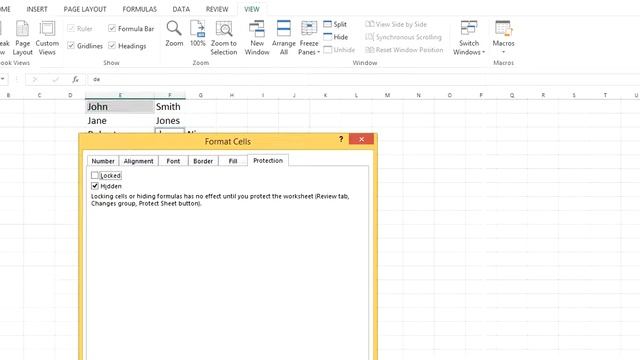Image resolution: width=640 pixels, height=360 pixels.
Task: Close the Format Cells dialog
Action: click(361, 139)
